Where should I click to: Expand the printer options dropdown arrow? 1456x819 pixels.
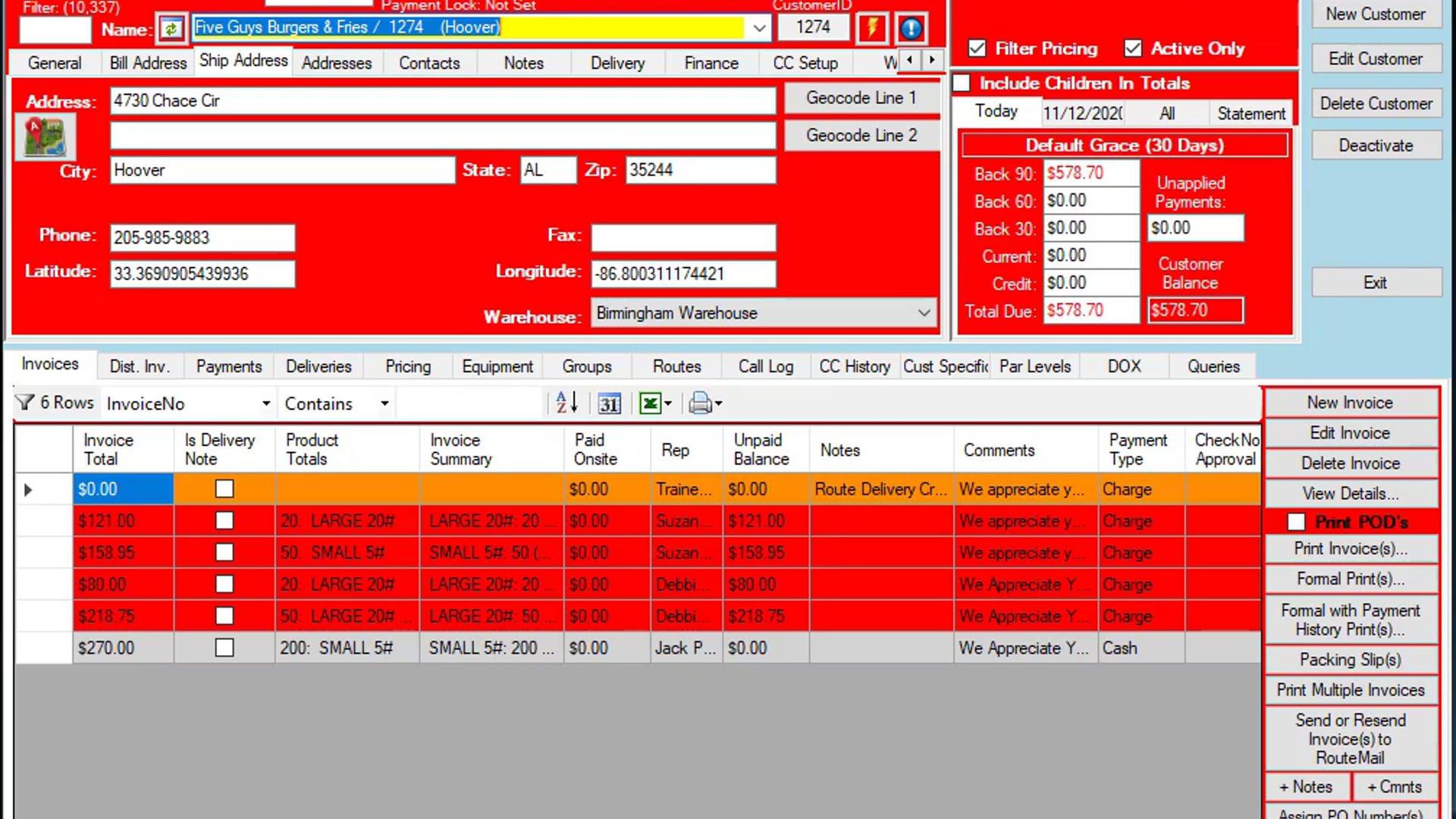(718, 403)
